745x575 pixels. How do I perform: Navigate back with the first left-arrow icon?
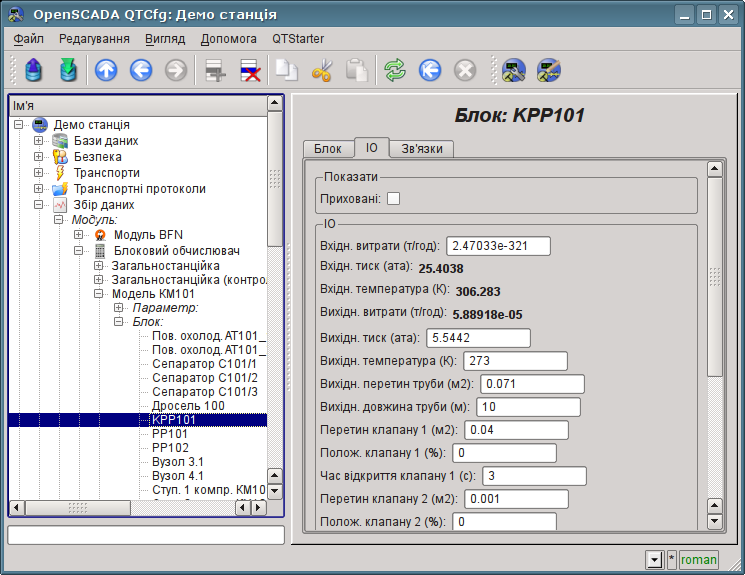(140, 70)
